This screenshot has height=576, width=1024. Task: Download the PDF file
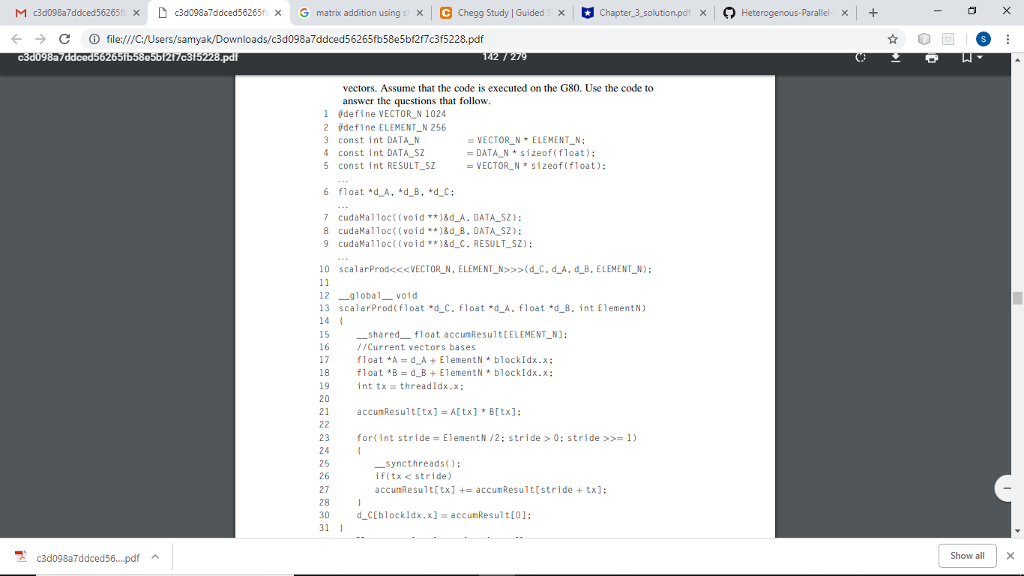[895, 57]
